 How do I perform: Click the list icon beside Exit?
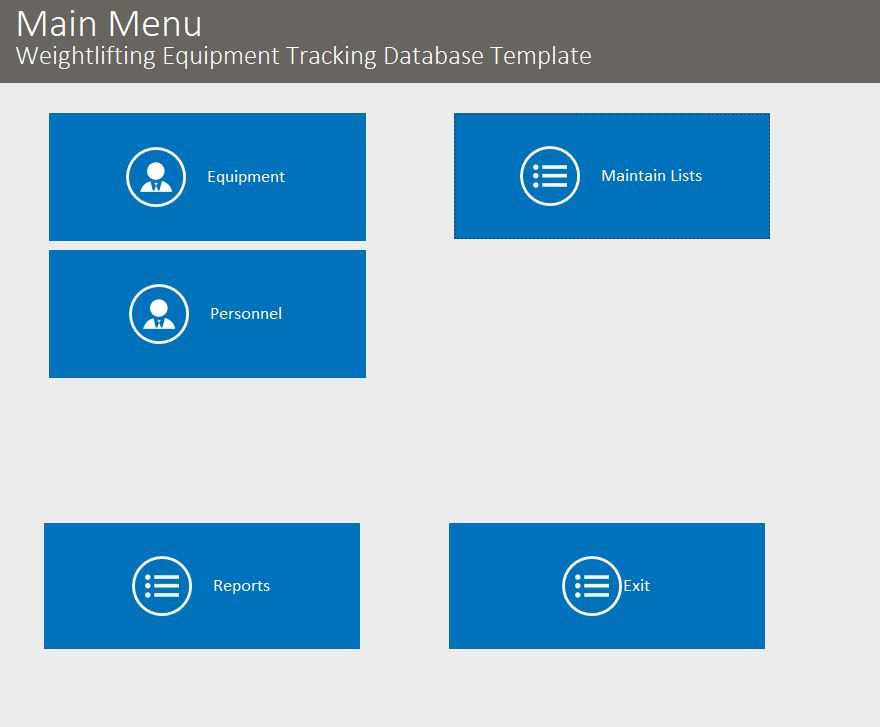tap(592, 586)
